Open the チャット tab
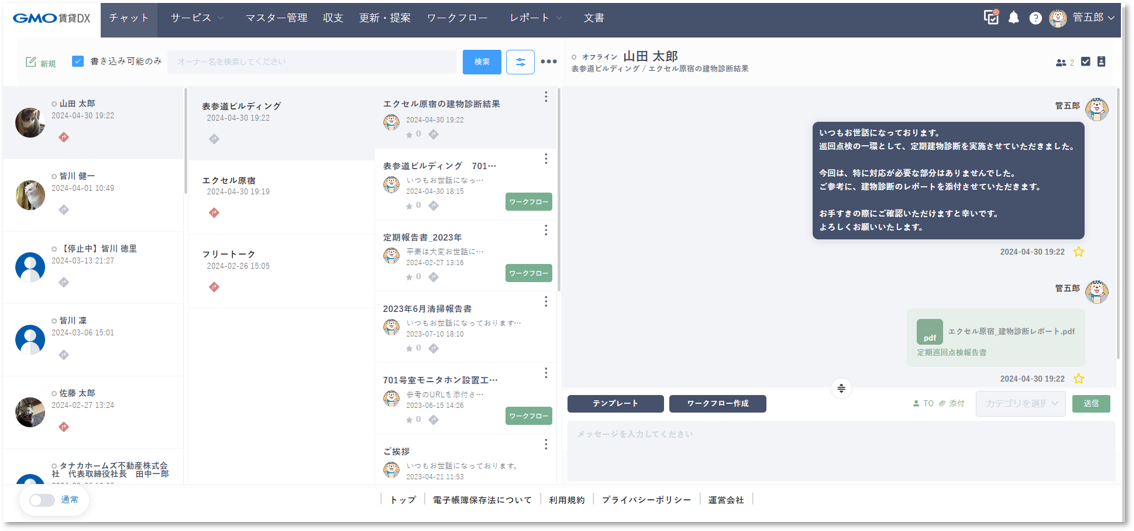 click(129, 18)
